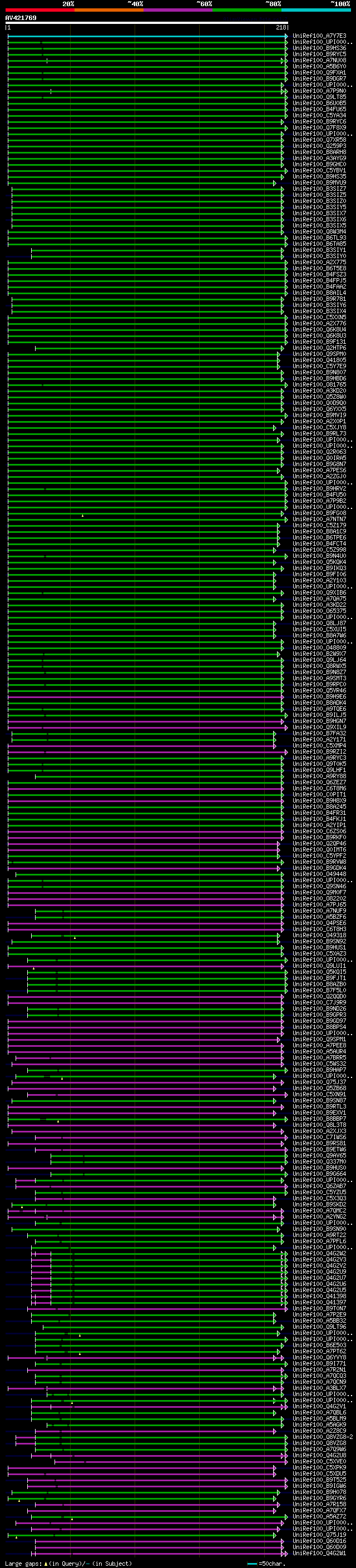Image resolution: width=356 pixels, height=1568 pixels.
Task: Select the UniRef100_Q8W3M4 label
Action: click(x=319, y=231)
